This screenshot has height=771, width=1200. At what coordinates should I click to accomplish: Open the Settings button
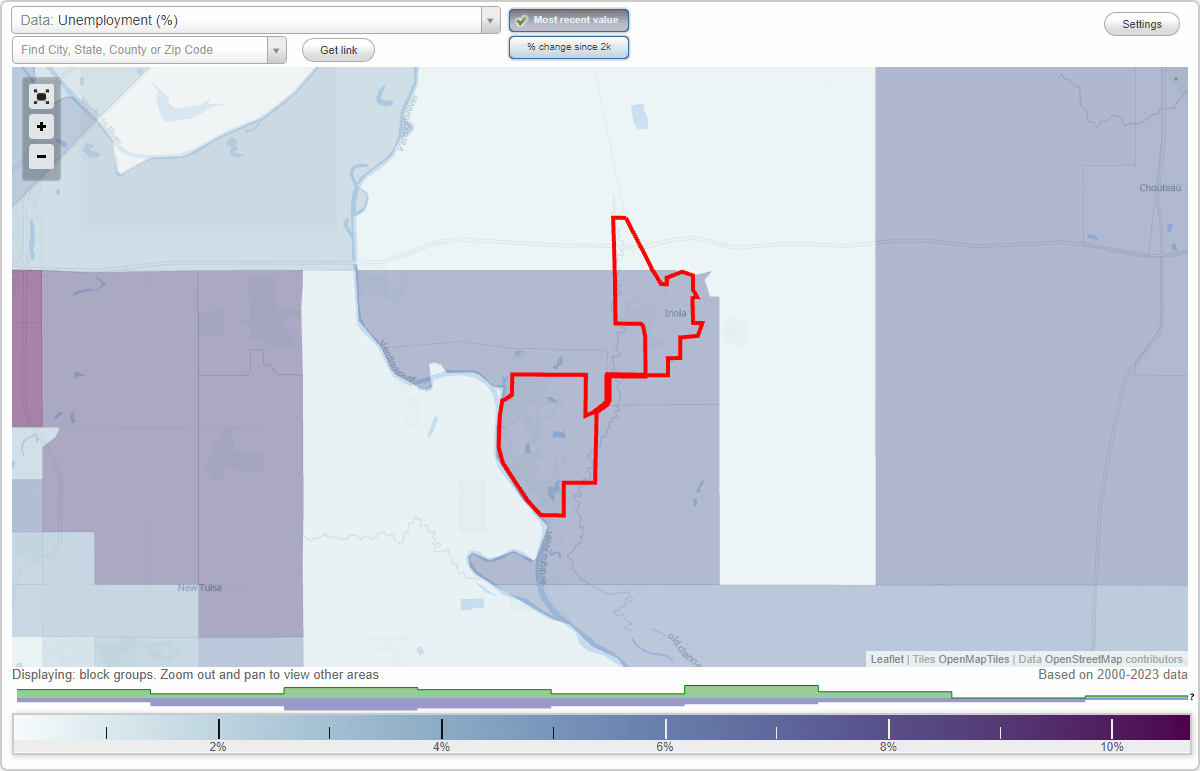pyautogui.click(x=1142, y=24)
